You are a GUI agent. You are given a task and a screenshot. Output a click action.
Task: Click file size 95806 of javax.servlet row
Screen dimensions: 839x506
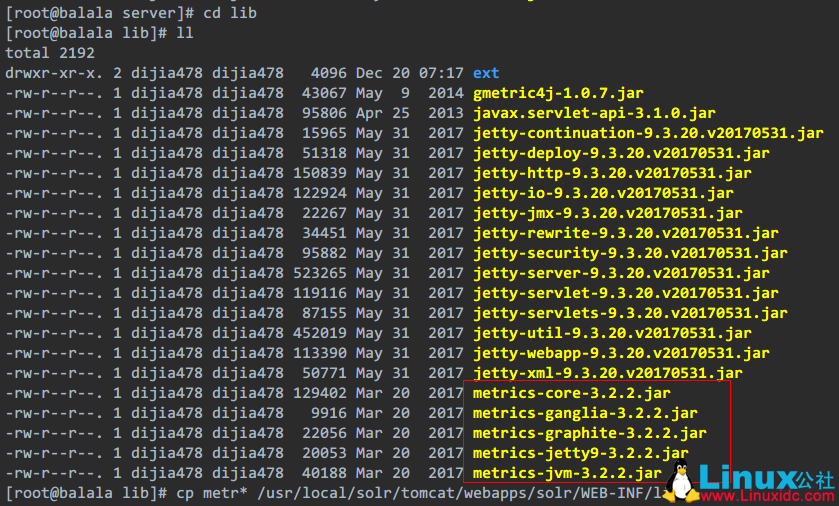pos(324,113)
